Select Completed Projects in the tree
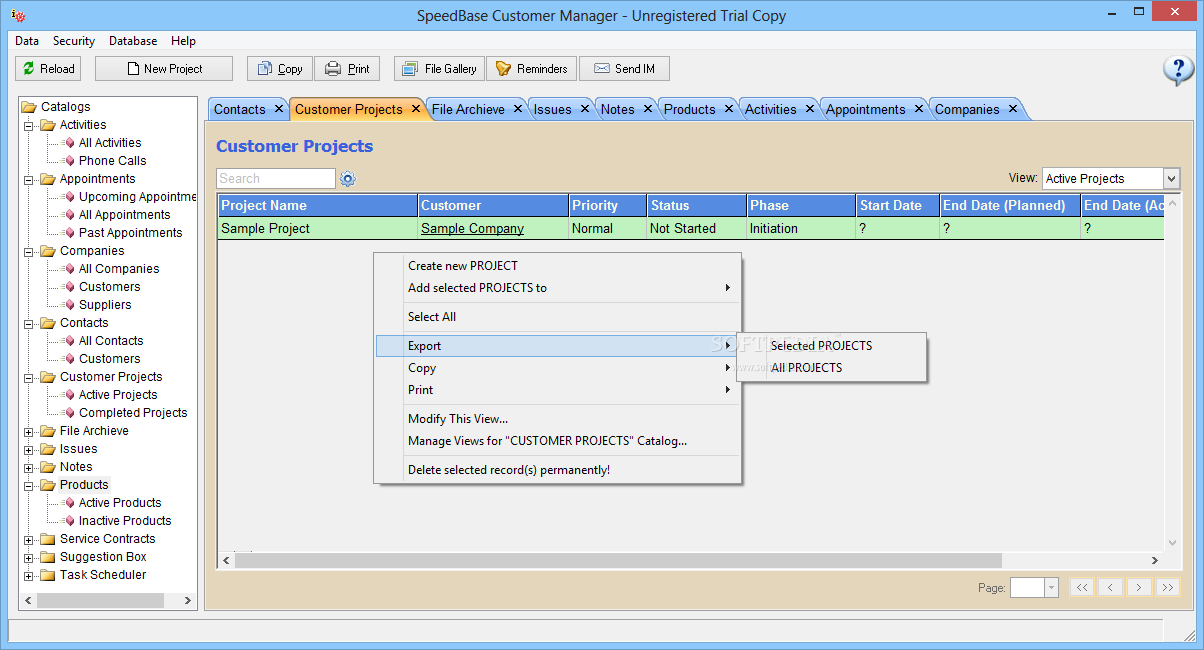The width and height of the screenshot is (1204, 650). [133, 413]
